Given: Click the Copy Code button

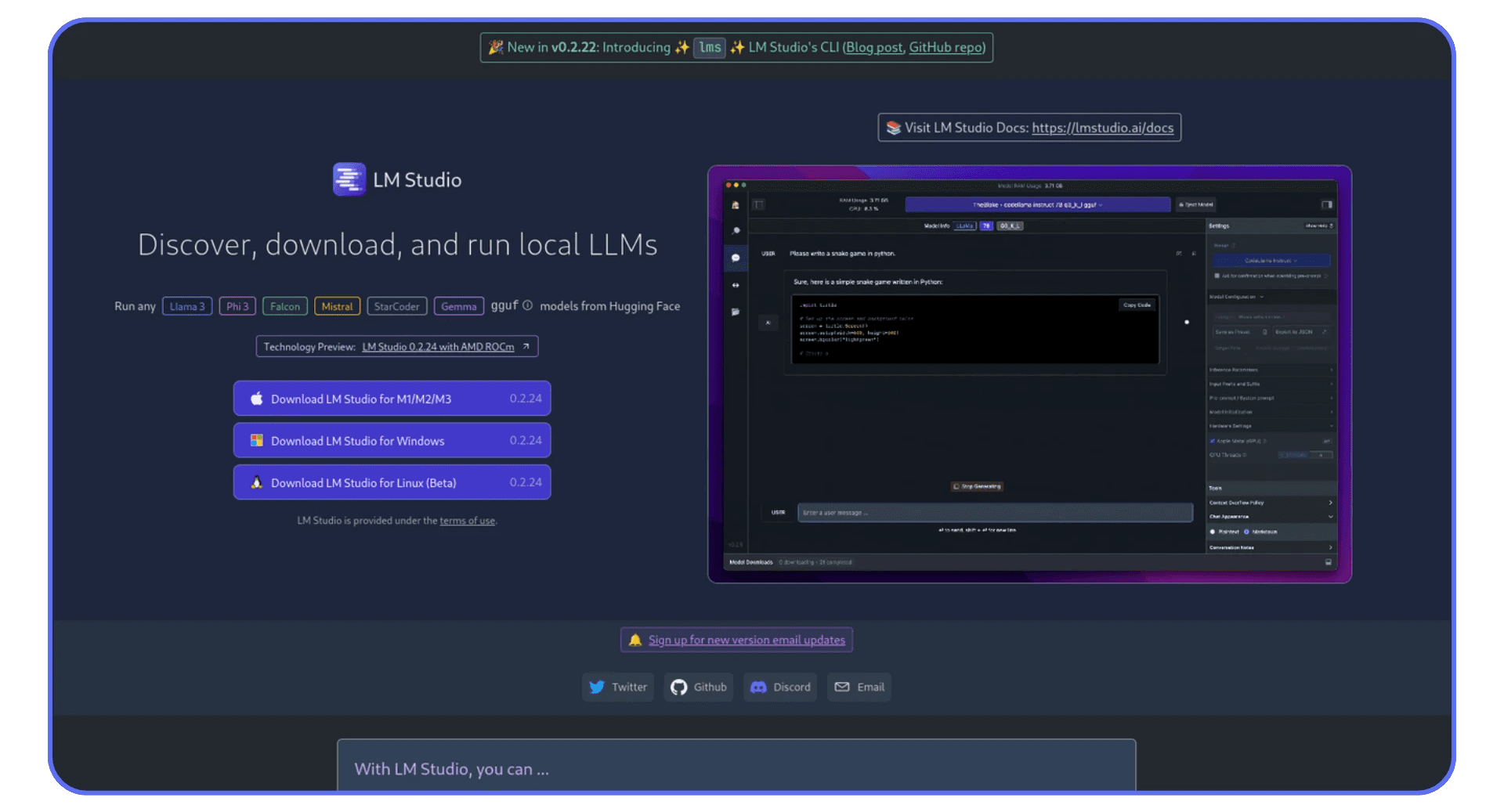Looking at the screenshot, I should point(1137,305).
